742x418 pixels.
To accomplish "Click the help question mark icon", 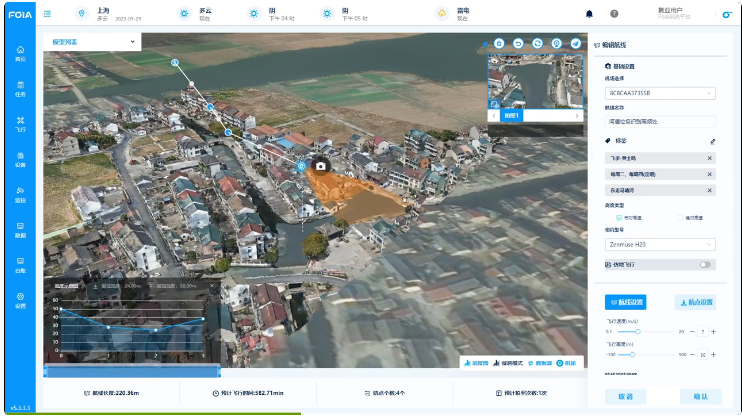I will tap(614, 14).
